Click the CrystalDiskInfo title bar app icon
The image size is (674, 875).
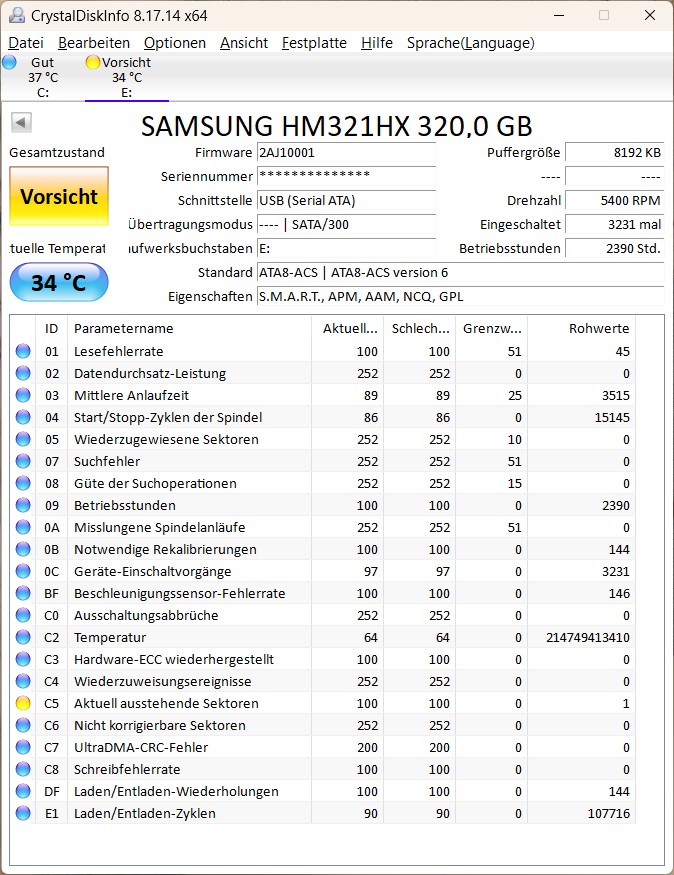point(17,15)
